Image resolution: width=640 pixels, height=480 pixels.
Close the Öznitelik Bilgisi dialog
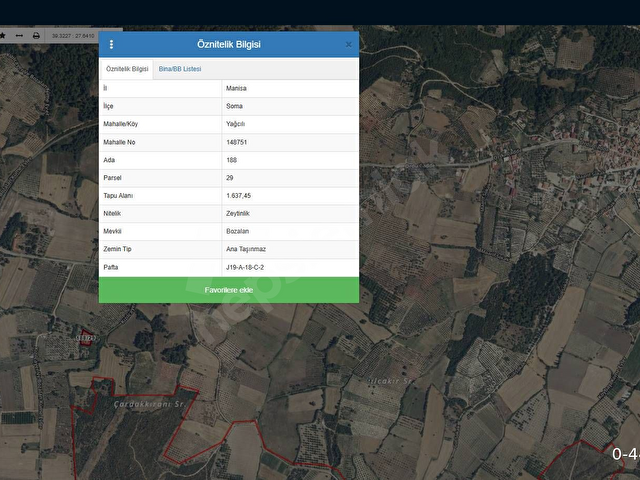tap(348, 44)
